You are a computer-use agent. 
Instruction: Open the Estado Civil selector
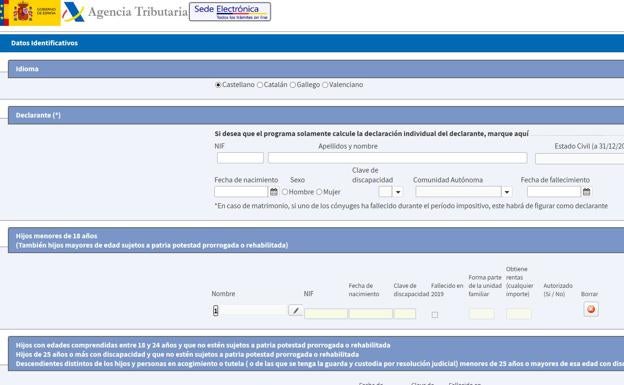coord(579,159)
